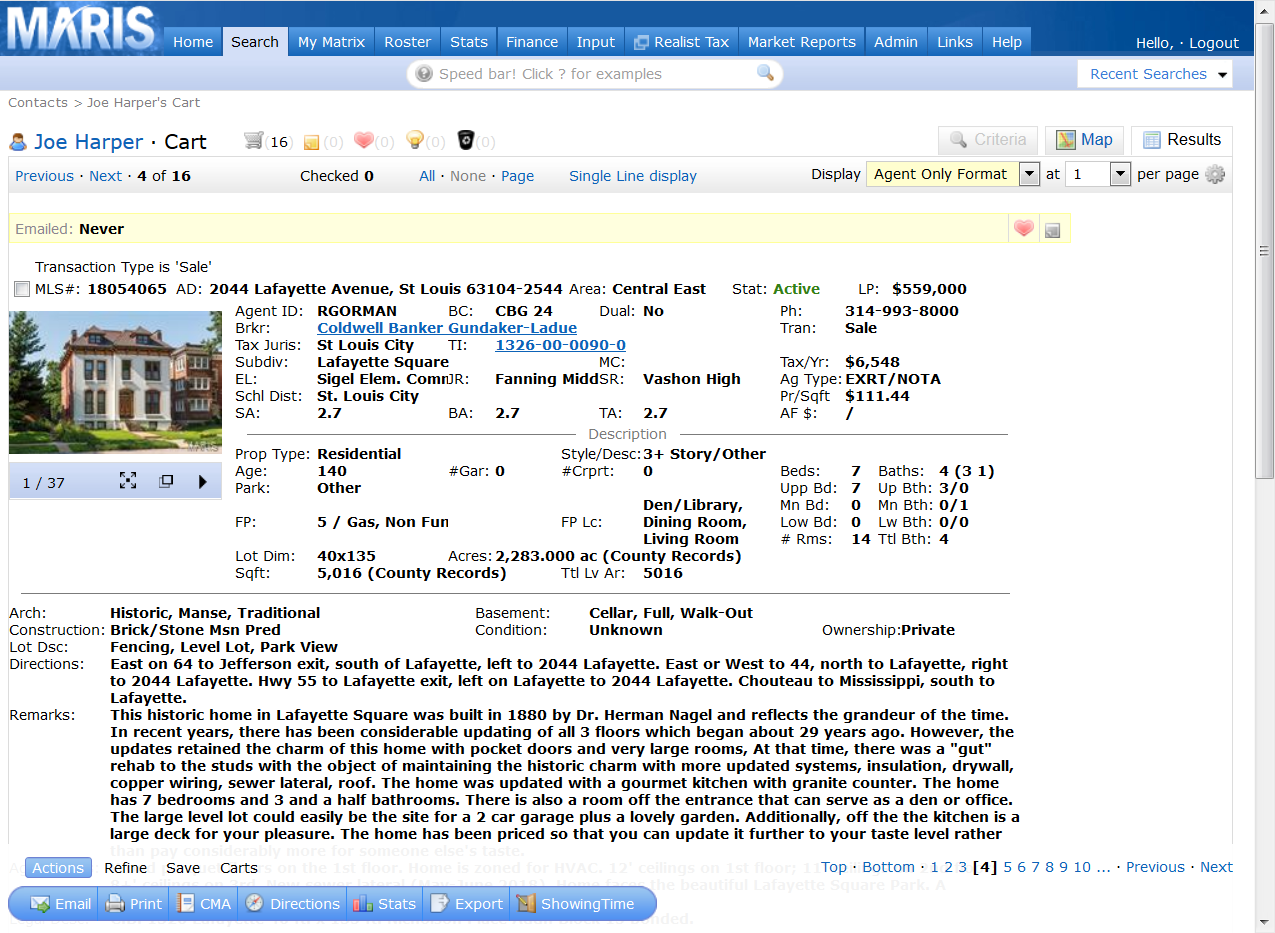Click the heart favorites icon in header

point(363,141)
